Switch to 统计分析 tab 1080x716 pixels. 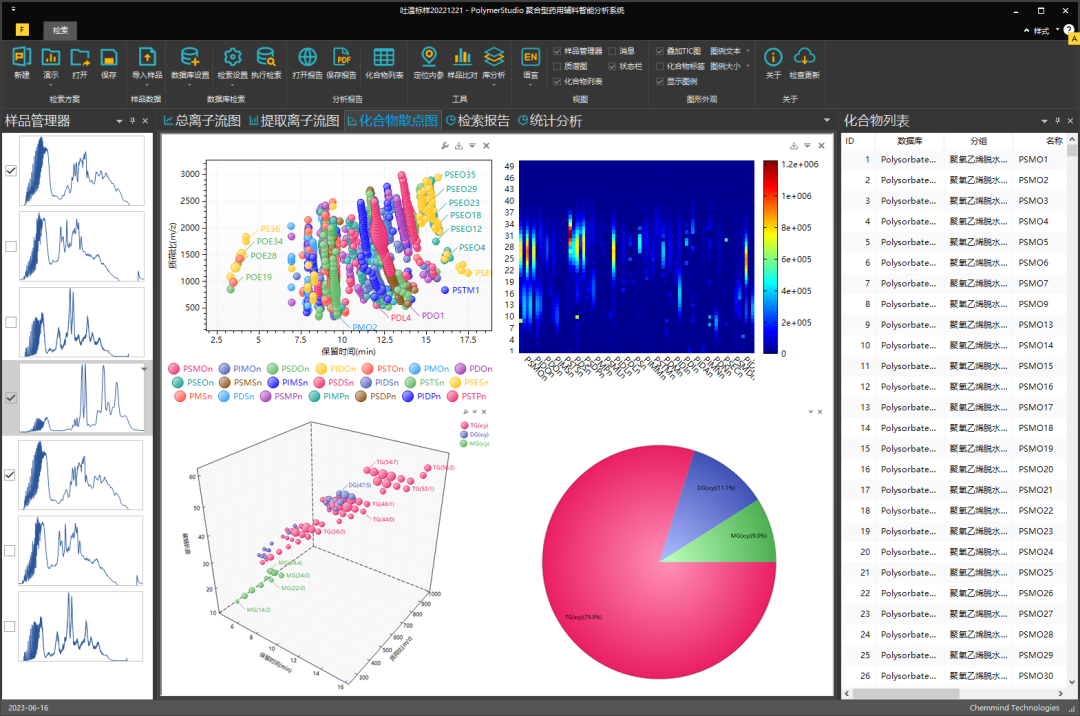550,120
